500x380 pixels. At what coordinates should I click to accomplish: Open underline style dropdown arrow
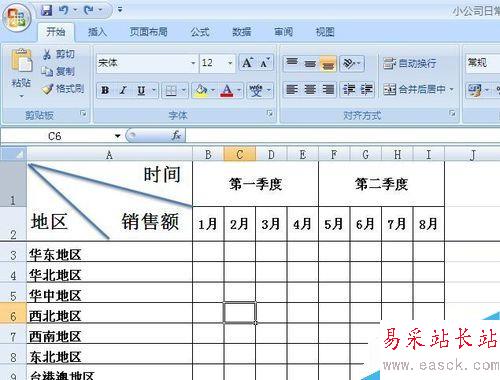coord(154,90)
